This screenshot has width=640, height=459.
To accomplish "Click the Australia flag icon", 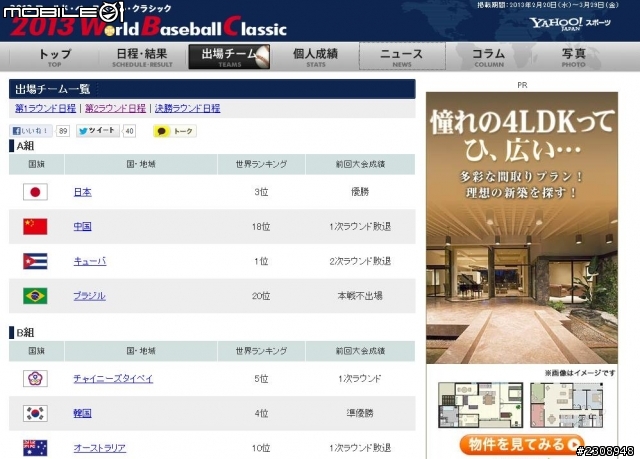I will [x=35, y=448].
